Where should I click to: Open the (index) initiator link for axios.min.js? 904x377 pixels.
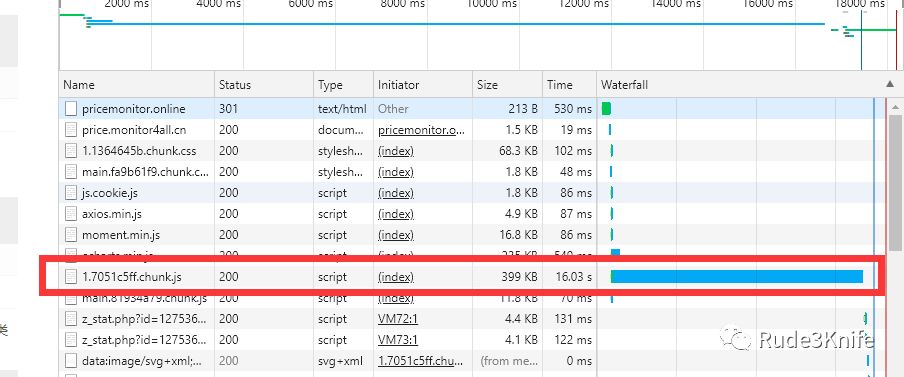tap(396, 214)
